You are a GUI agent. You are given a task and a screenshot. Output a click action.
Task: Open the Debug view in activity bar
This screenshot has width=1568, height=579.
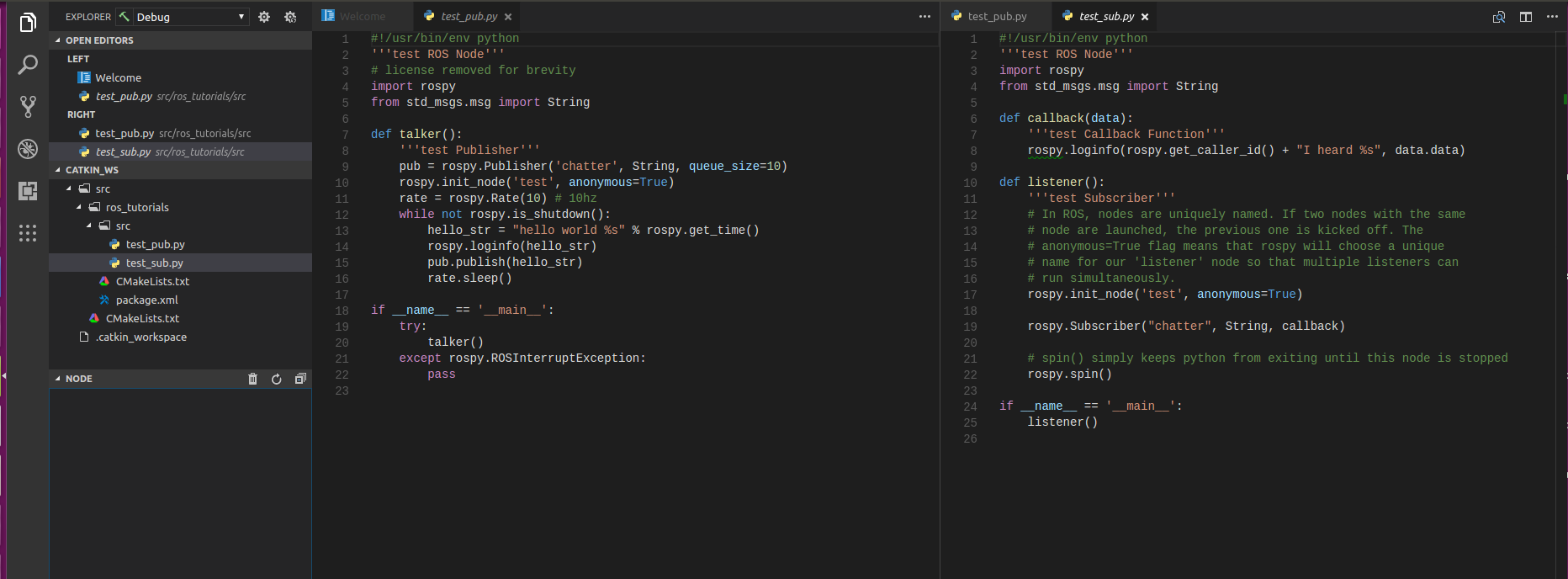pyautogui.click(x=28, y=149)
